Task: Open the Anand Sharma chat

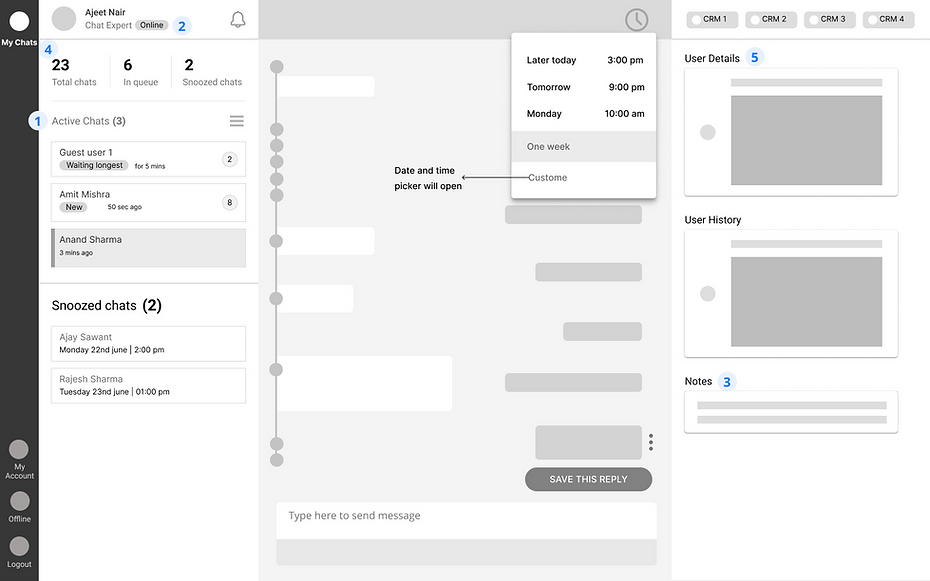Action: click(148, 248)
